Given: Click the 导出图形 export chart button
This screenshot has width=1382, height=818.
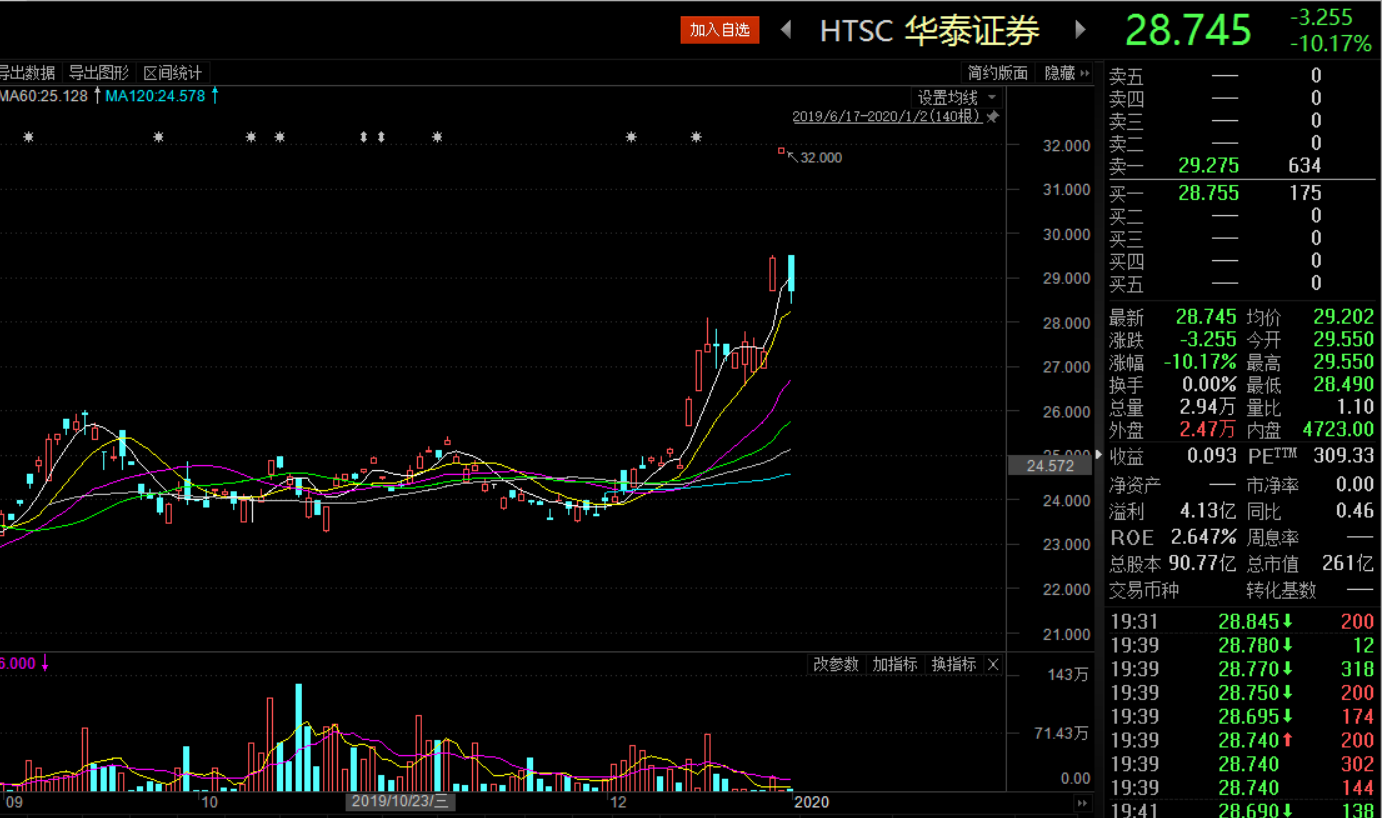Looking at the screenshot, I should tap(99, 73).
